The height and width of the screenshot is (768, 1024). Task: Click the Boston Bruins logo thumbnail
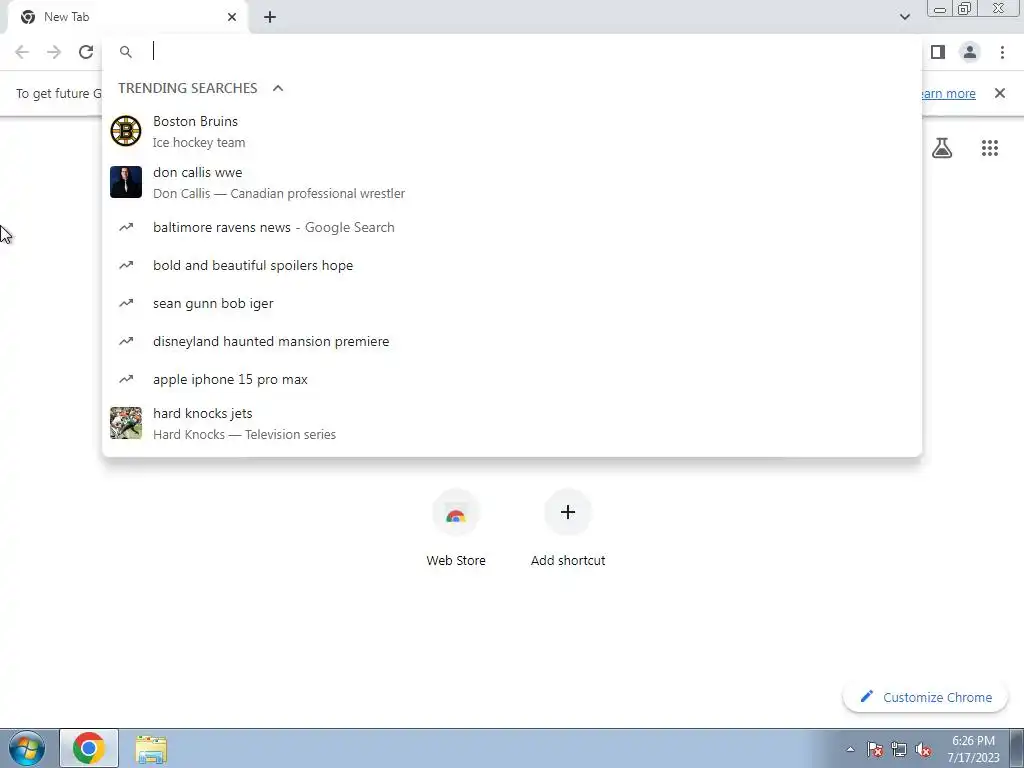126,131
